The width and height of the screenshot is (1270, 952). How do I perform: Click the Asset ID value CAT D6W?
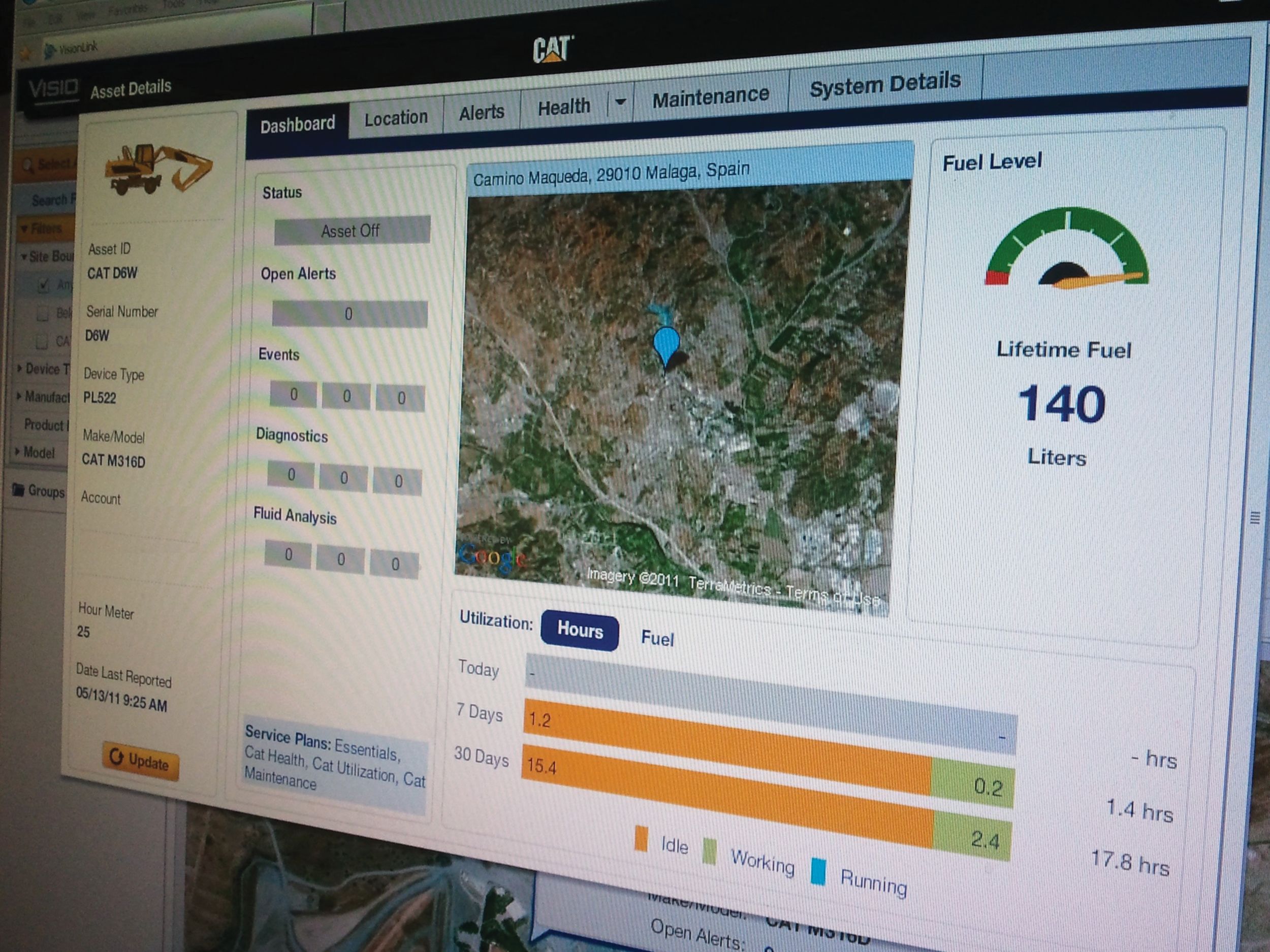click(x=112, y=273)
